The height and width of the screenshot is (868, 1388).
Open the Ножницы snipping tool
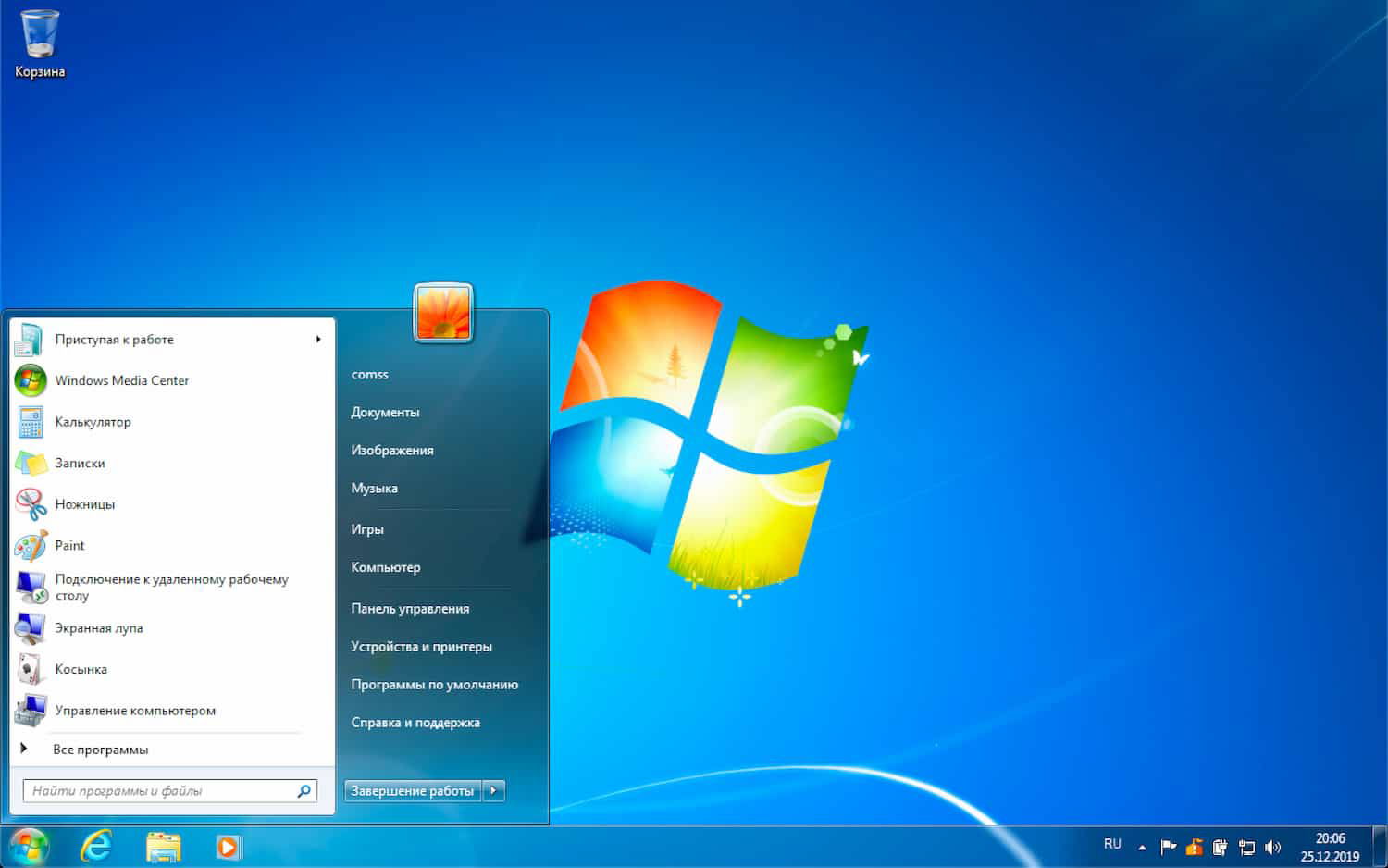pyautogui.click(x=85, y=503)
